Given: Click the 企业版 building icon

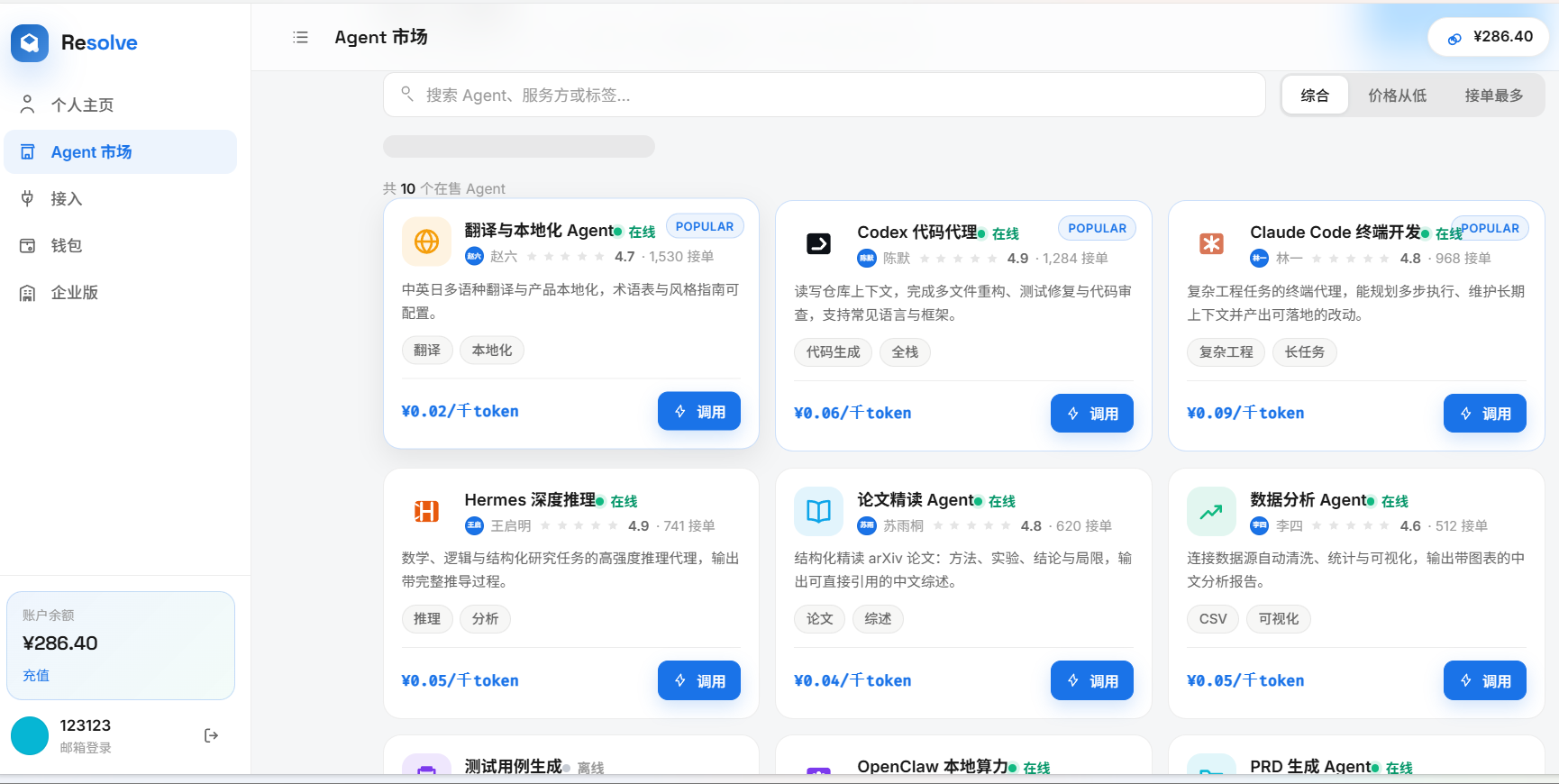Looking at the screenshot, I should [x=28, y=292].
